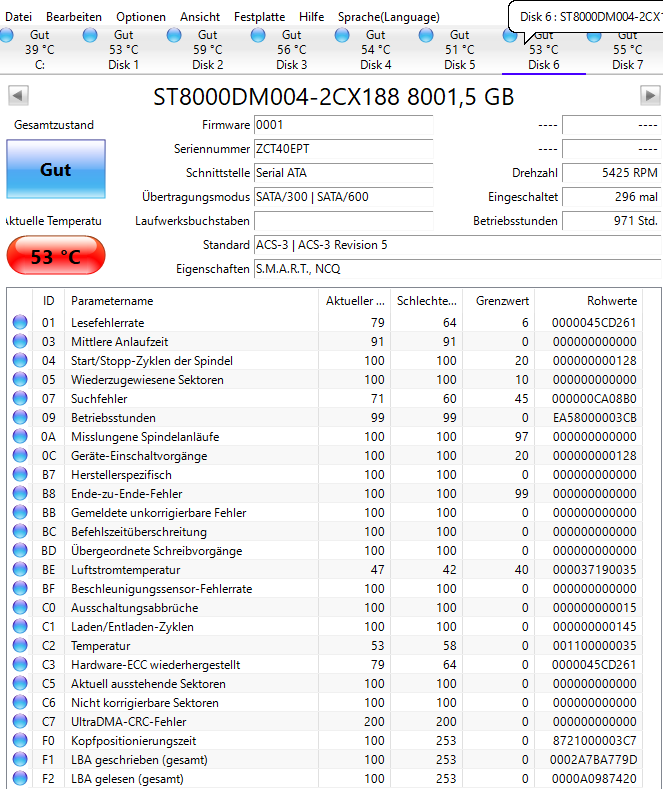Click status icon of Suchfehler row
This screenshot has width=663, height=789.
coord(20,398)
